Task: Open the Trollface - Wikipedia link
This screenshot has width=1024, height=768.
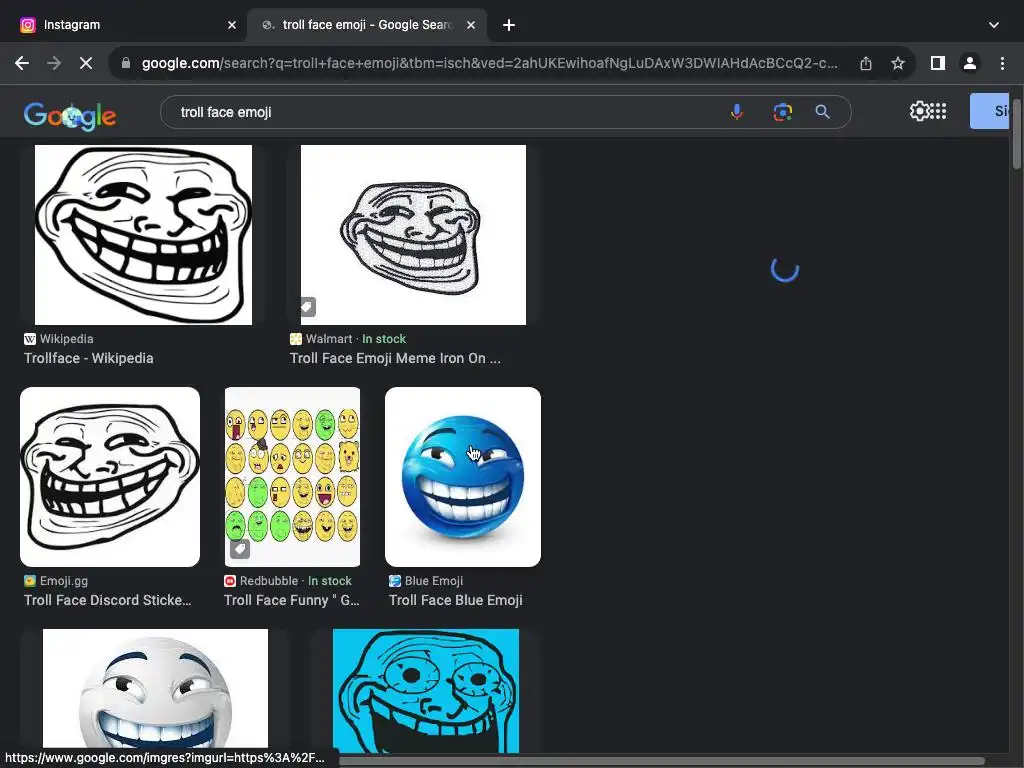Action: pos(89,358)
